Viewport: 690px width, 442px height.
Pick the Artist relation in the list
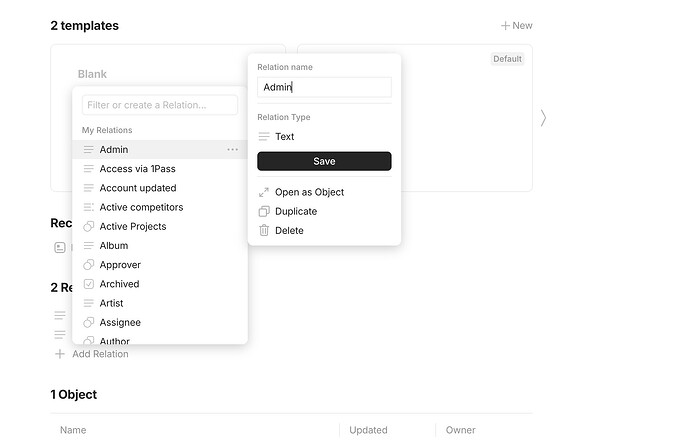pos(160,303)
